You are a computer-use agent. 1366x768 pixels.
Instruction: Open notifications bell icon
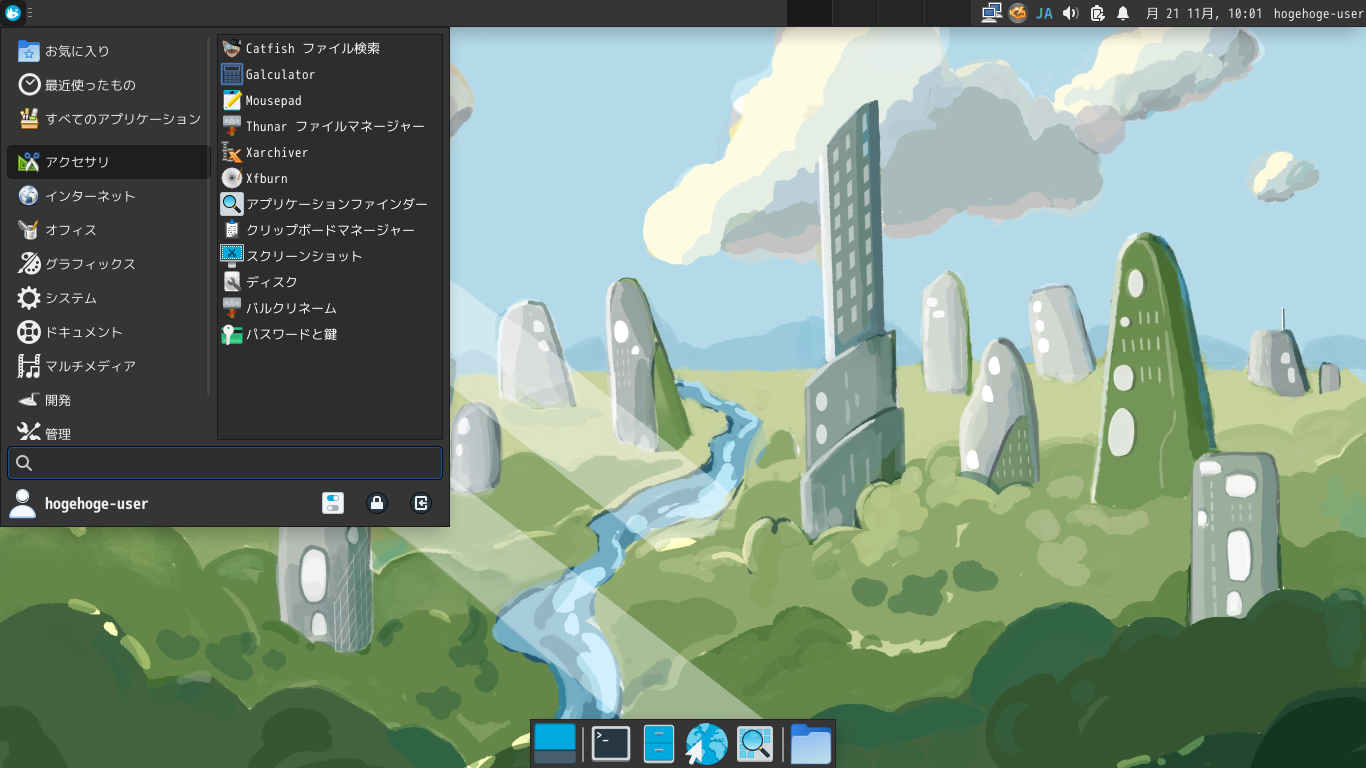tap(1123, 13)
